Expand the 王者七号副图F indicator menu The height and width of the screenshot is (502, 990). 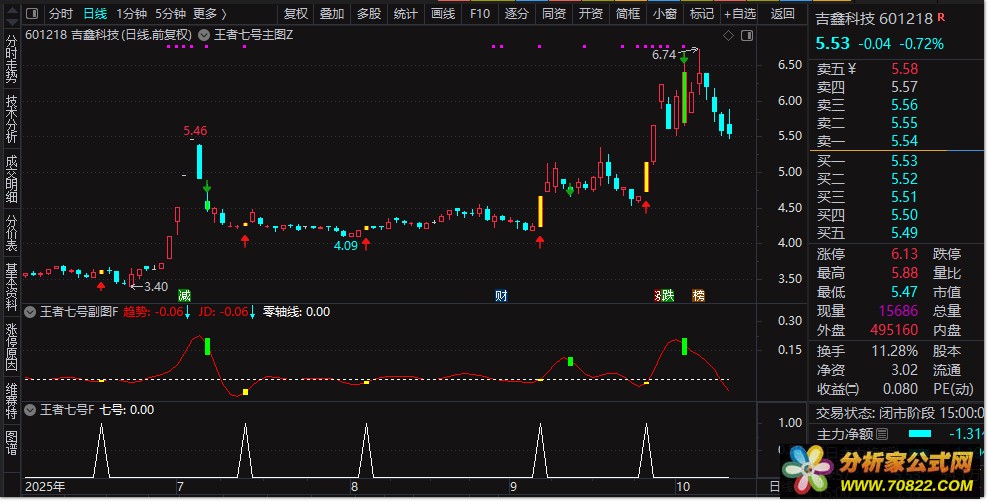[30, 311]
